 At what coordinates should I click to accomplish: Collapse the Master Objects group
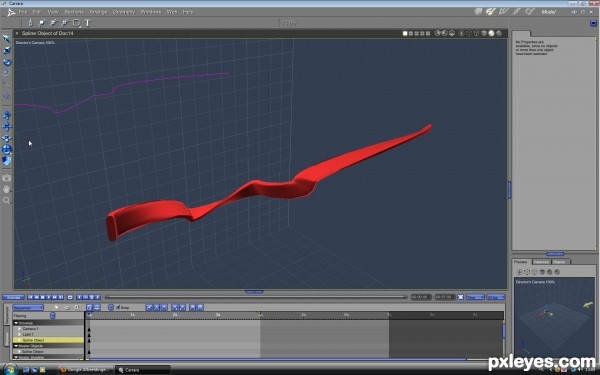point(16,346)
